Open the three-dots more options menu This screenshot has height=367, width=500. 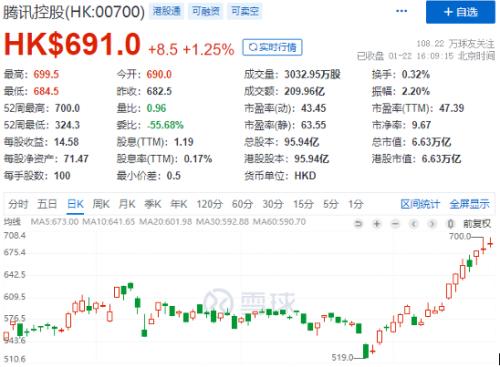(401, 11)
